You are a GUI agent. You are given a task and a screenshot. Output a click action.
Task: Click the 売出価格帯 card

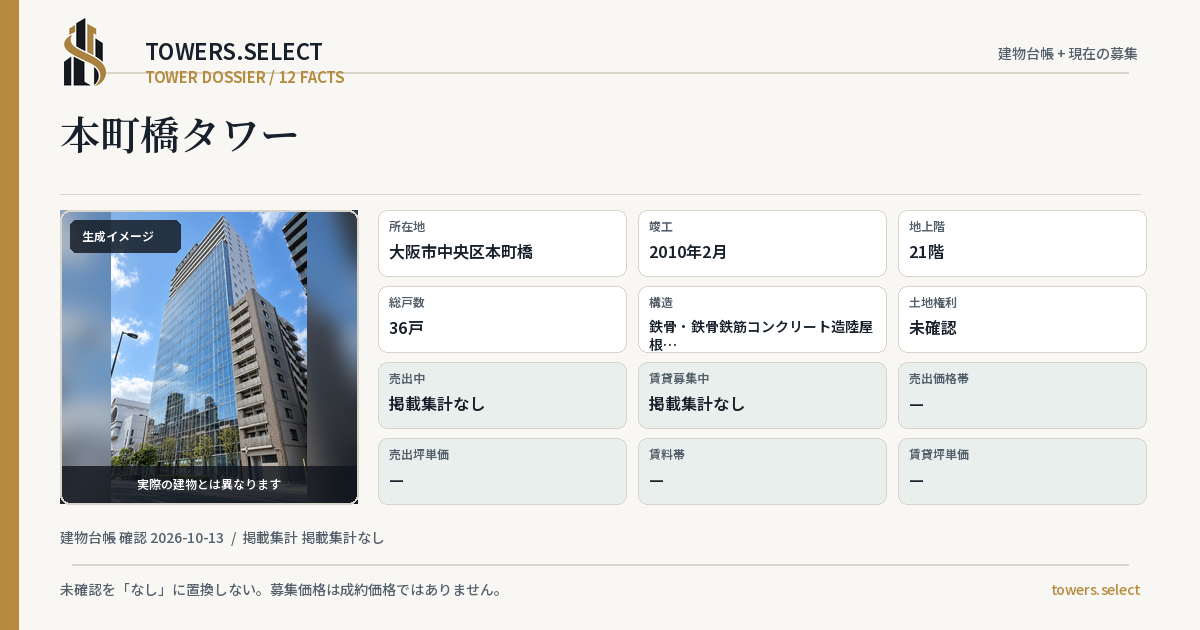[x=1022, y=395]
